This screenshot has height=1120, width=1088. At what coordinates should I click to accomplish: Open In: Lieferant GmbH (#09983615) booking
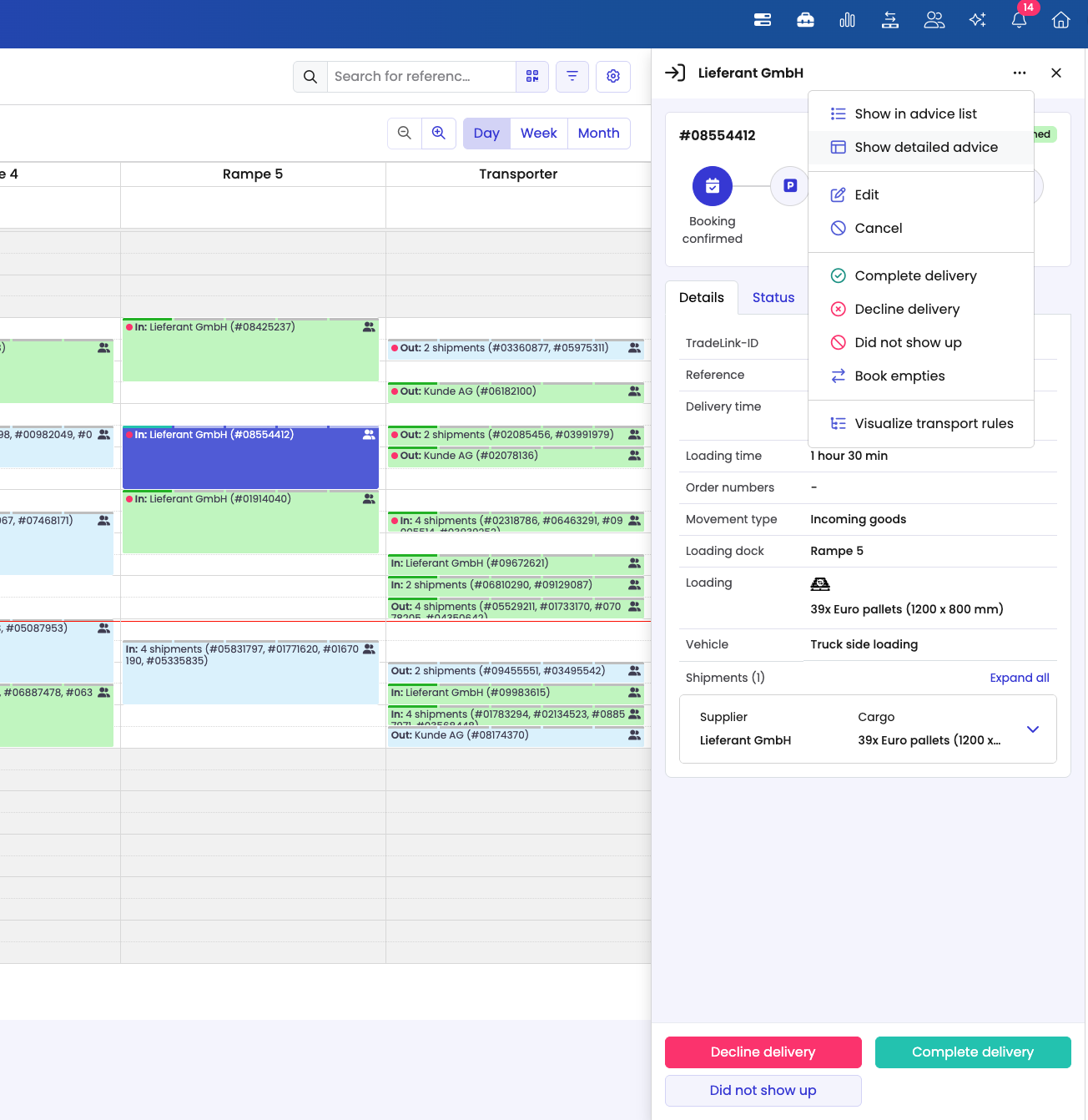tap(516, 694)
